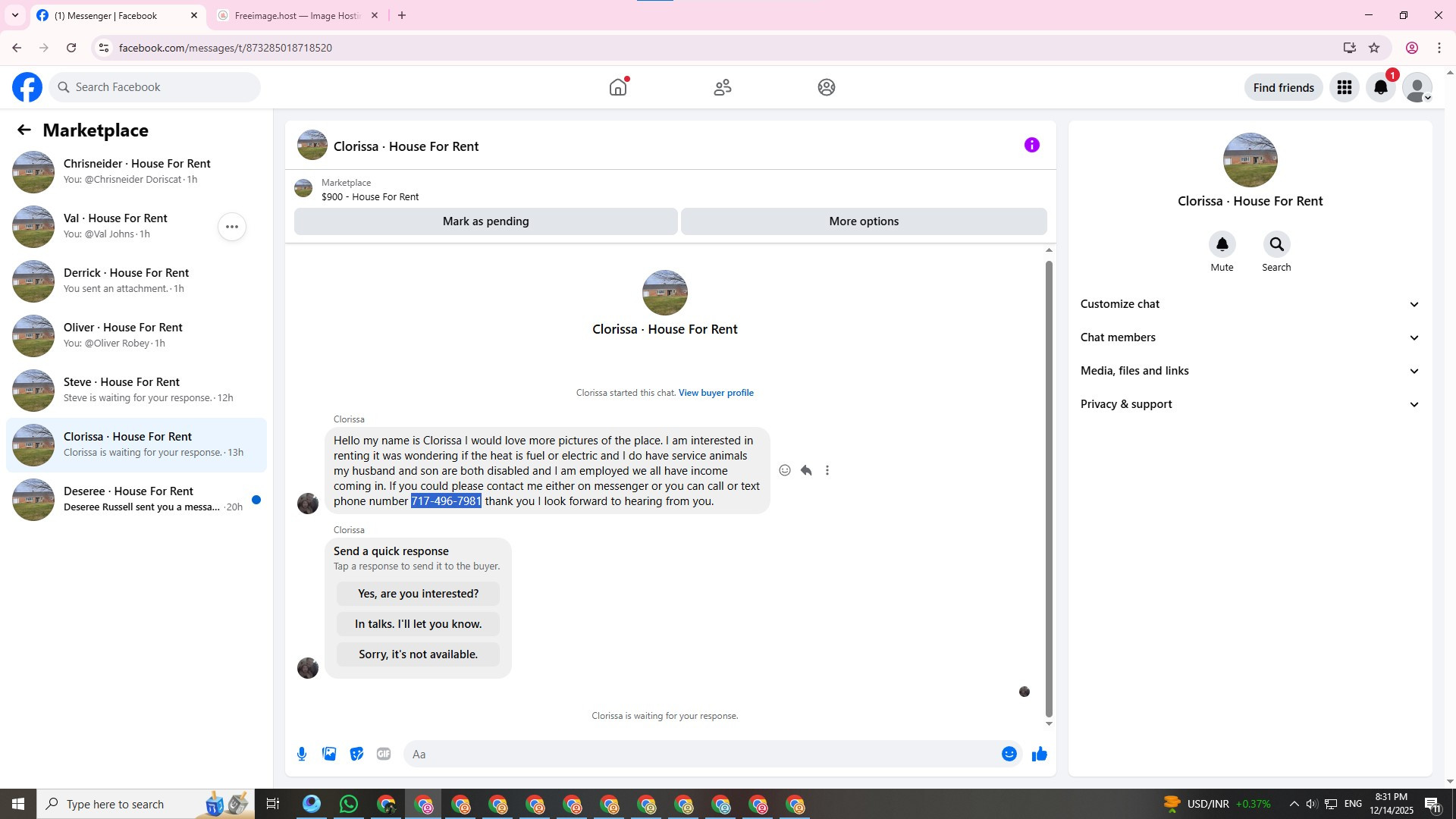
Task: Expand Customize chat section
Action: [x=1250, y=304]
